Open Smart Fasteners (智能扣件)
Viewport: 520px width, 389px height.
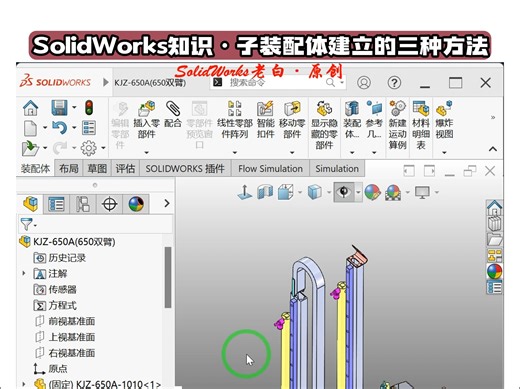266,120
